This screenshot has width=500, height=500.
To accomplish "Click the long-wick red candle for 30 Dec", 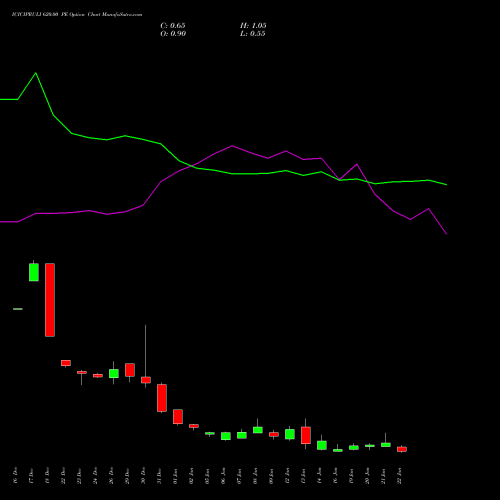I will pos(146,380).
